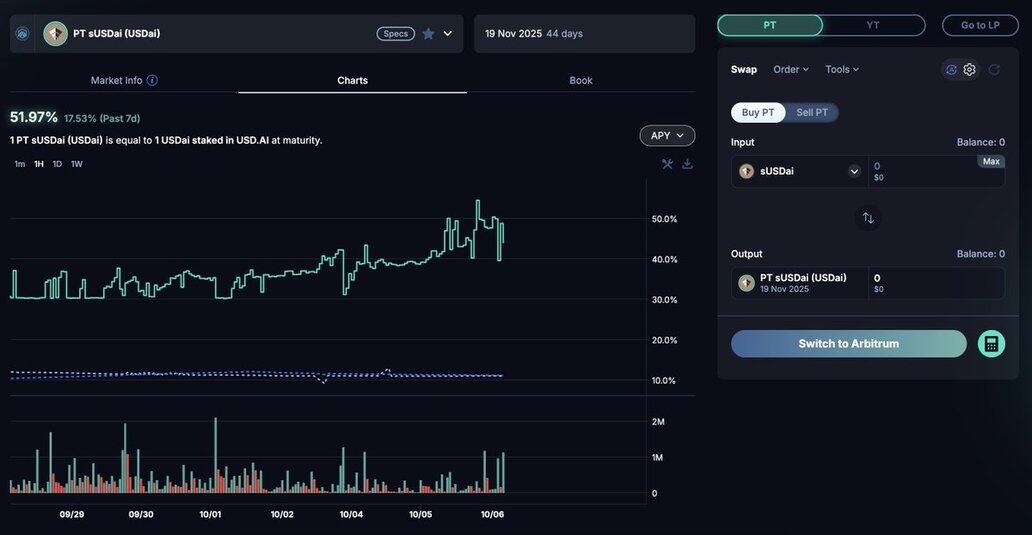Open the APY chart type dropdown
Viewport: 1032px width, 535px height.
click(667, 136)
